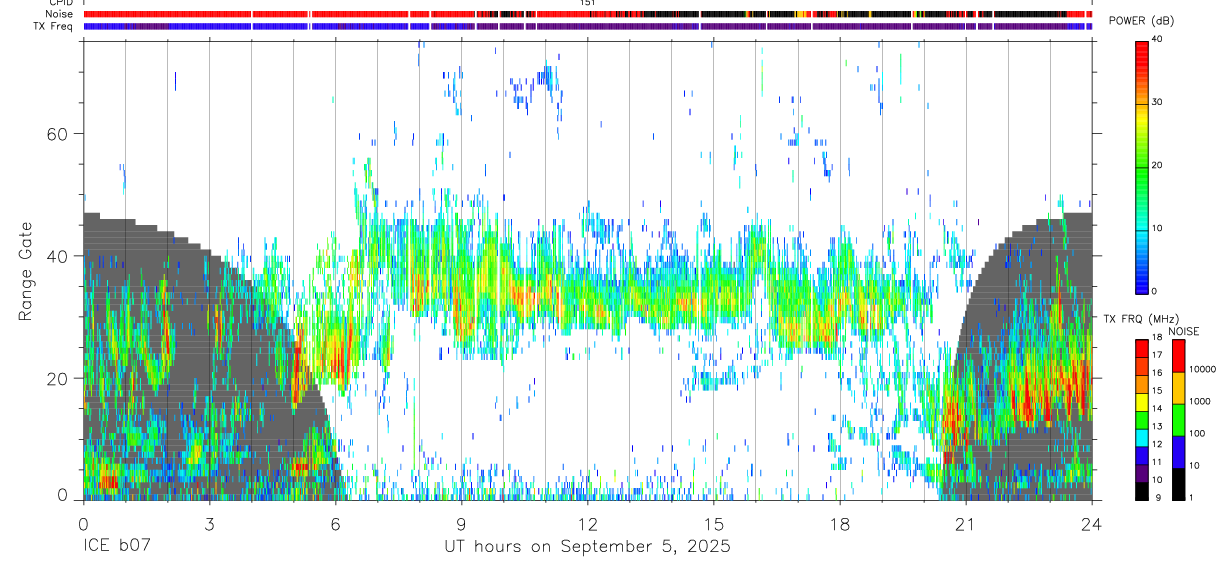Pick the green NOISE swatch between 100 and 1000

click(1178, 419)
